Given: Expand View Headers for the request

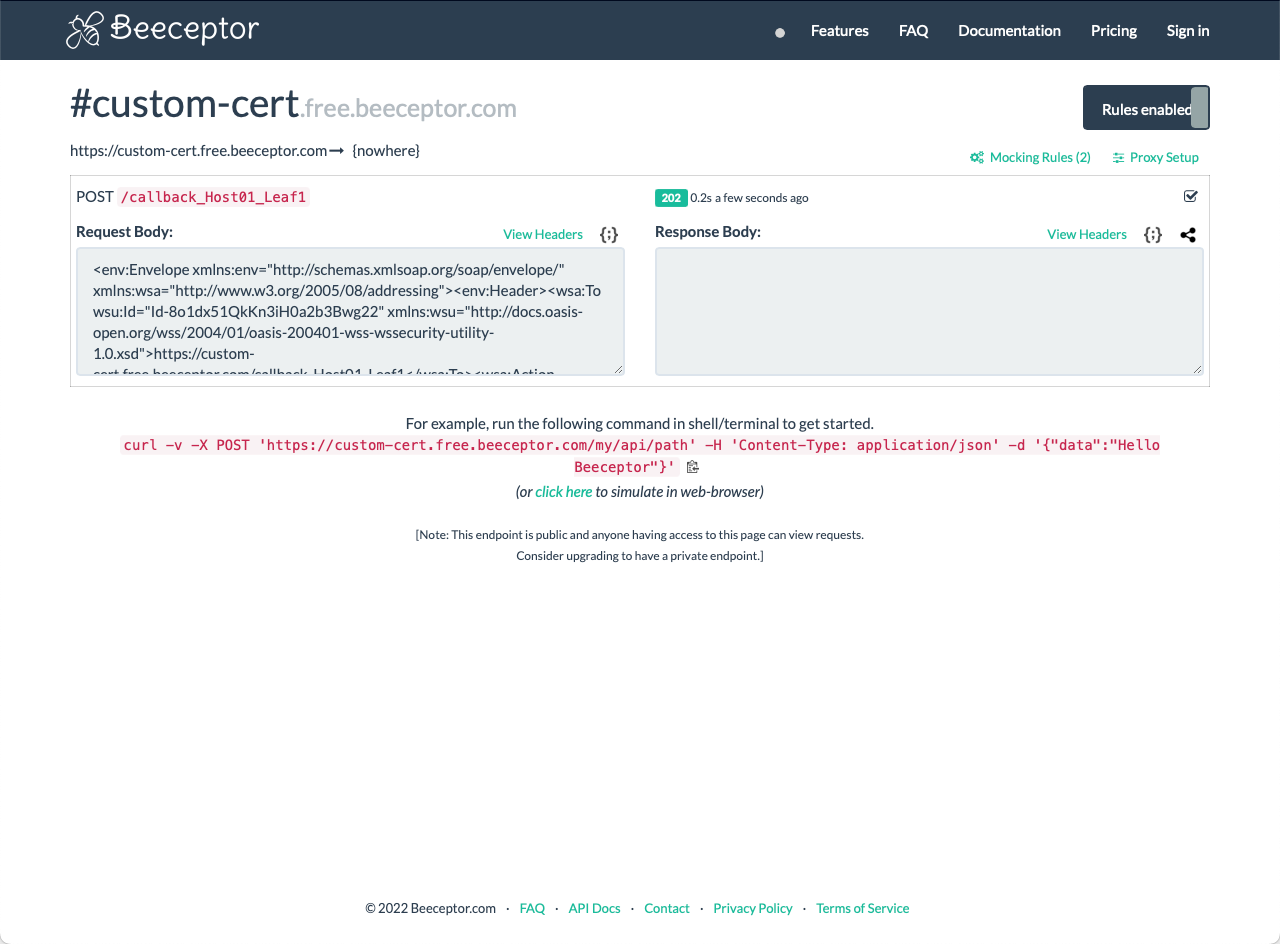Looking at the screenshot, I should [x=543, y=234].
